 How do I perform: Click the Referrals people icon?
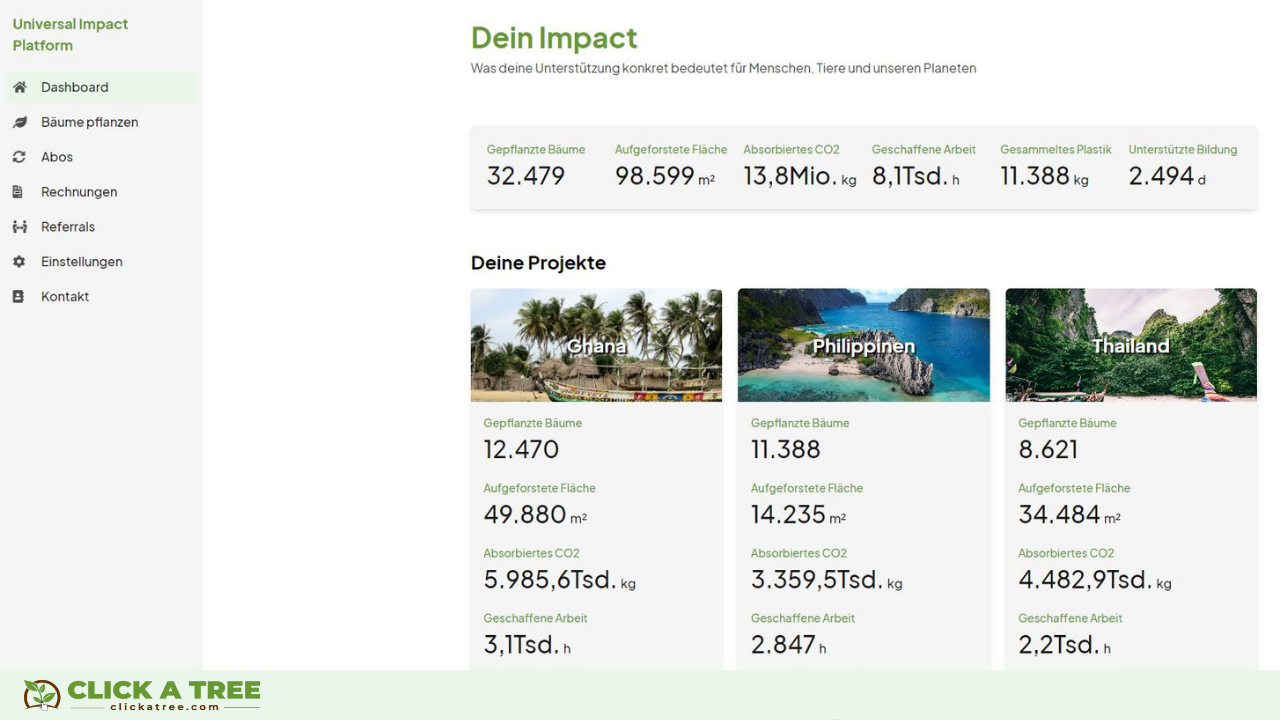tap(18, 227)
